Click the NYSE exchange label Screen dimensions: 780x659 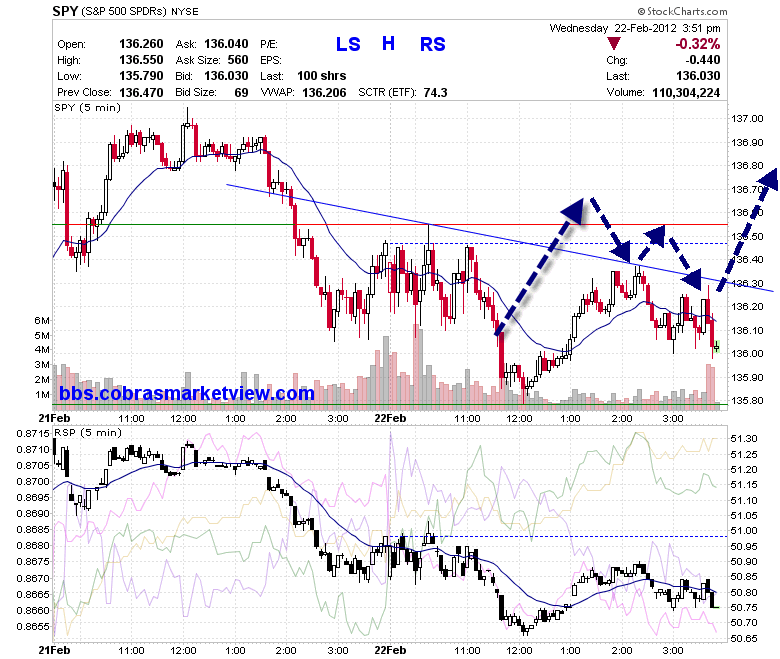tap(185, 11)
